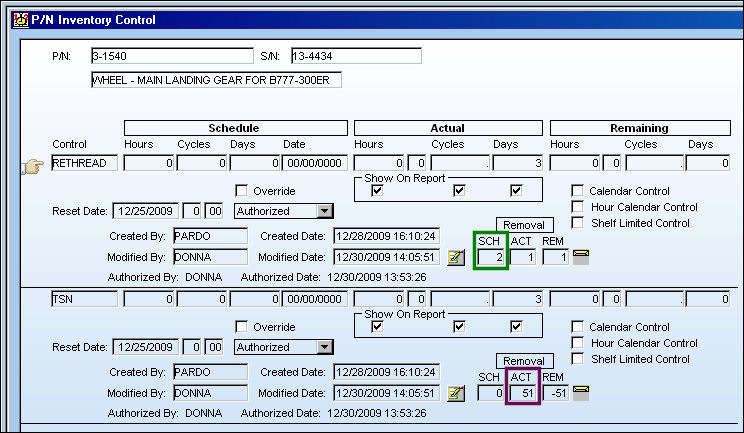The width and height of the screenshot is (744, 433).
Task: Click TSN Schedule Date field 00/00/0000
Action: tap(315, 299)
